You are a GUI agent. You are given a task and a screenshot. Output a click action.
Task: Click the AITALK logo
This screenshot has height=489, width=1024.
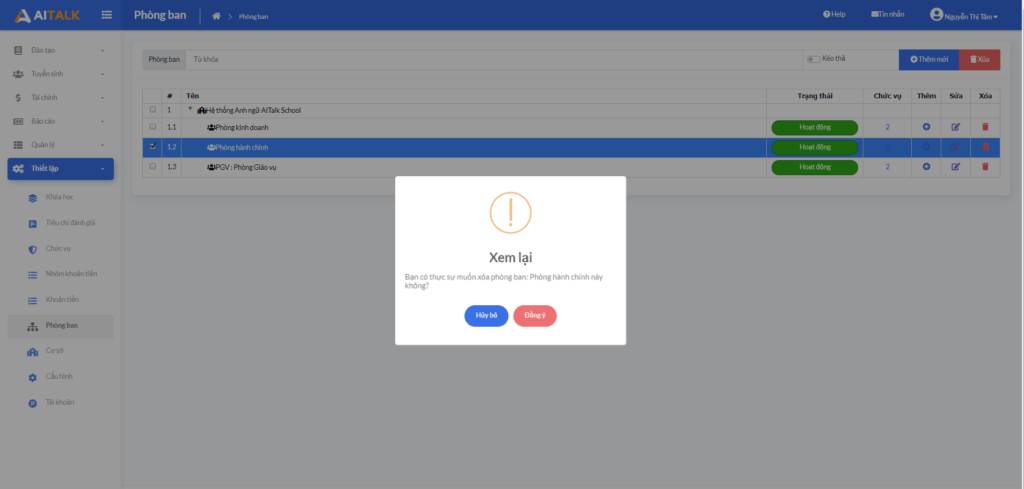click(47, 15)
